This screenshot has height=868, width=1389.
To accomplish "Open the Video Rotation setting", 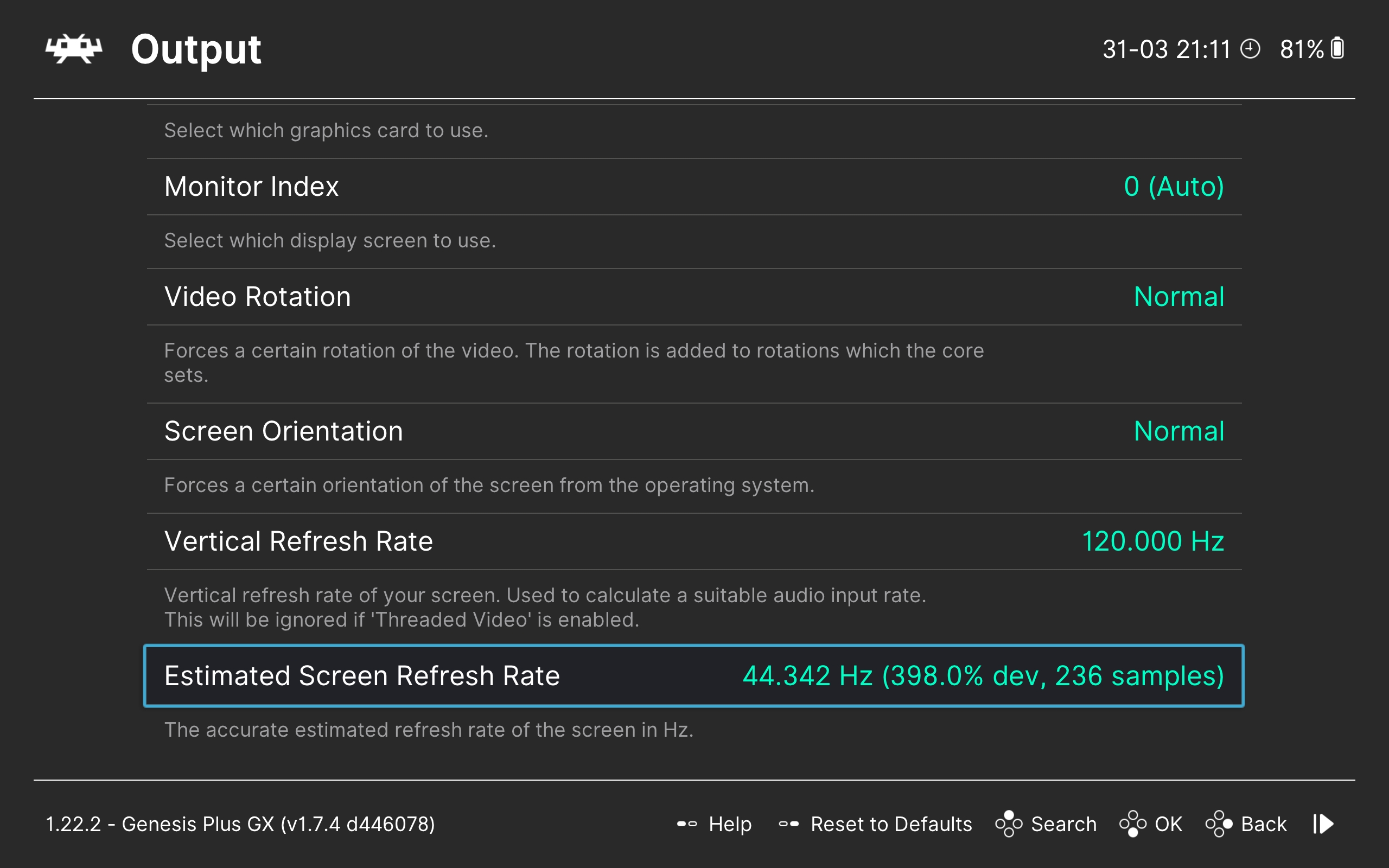I will (x=257, y=297).
